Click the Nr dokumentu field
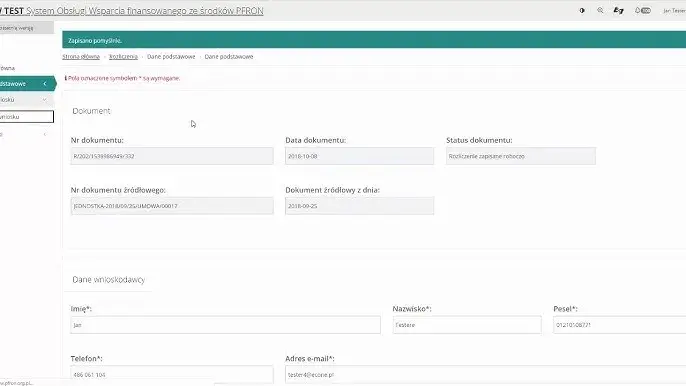 [x=172, y=156]
